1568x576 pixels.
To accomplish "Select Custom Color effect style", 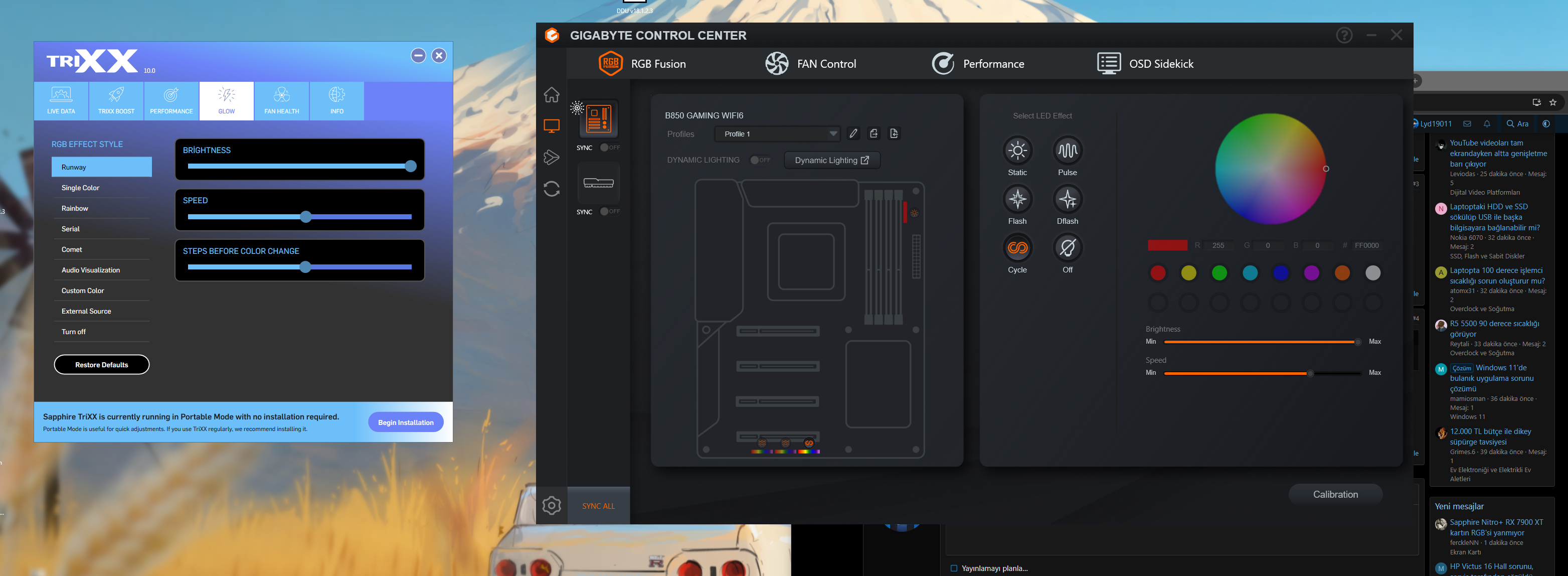I will 102,291.
